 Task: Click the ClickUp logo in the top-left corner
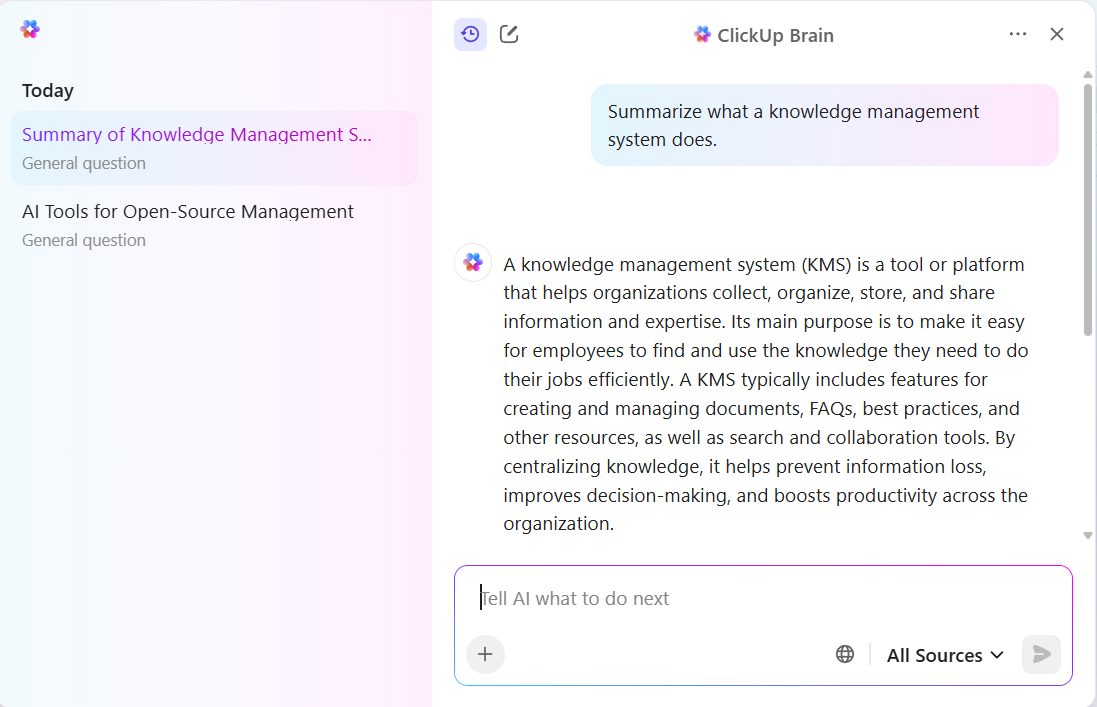pyautogui.click(x=29, y=29)
